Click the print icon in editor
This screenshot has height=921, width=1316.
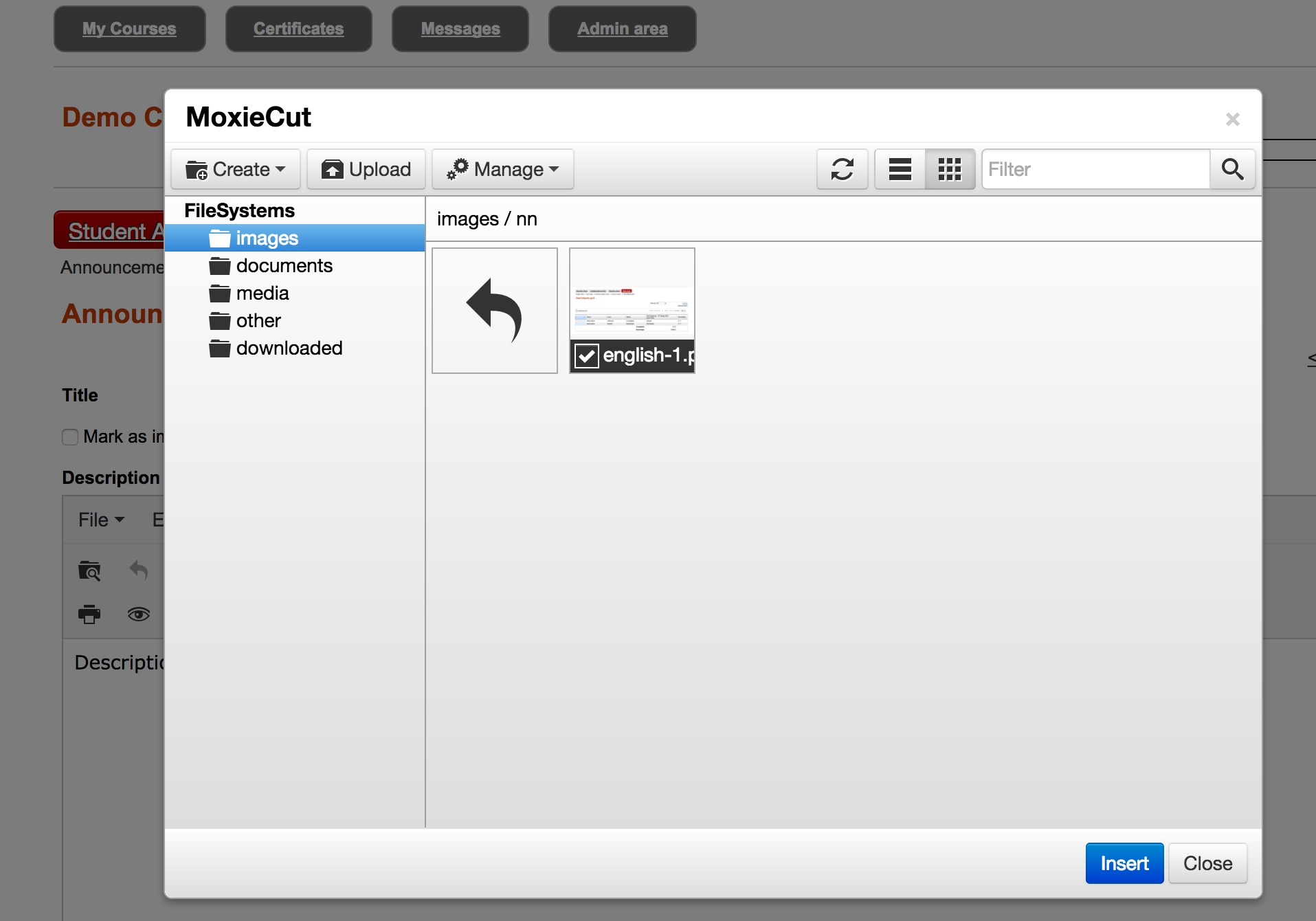pos(89,614)
